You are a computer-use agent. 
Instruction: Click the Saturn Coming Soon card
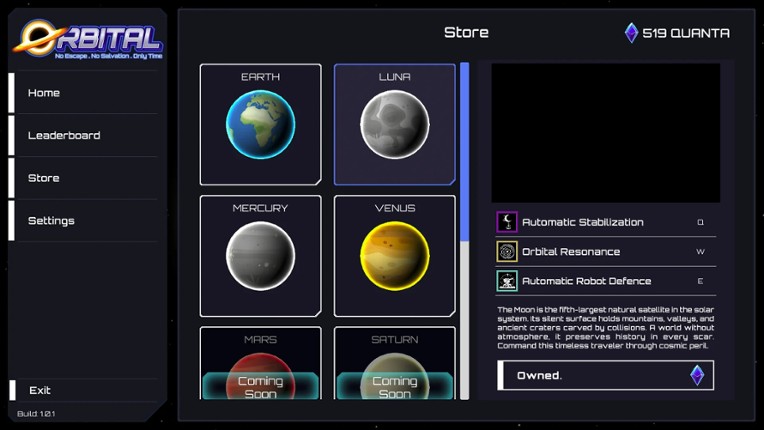(x=394, y=364)
